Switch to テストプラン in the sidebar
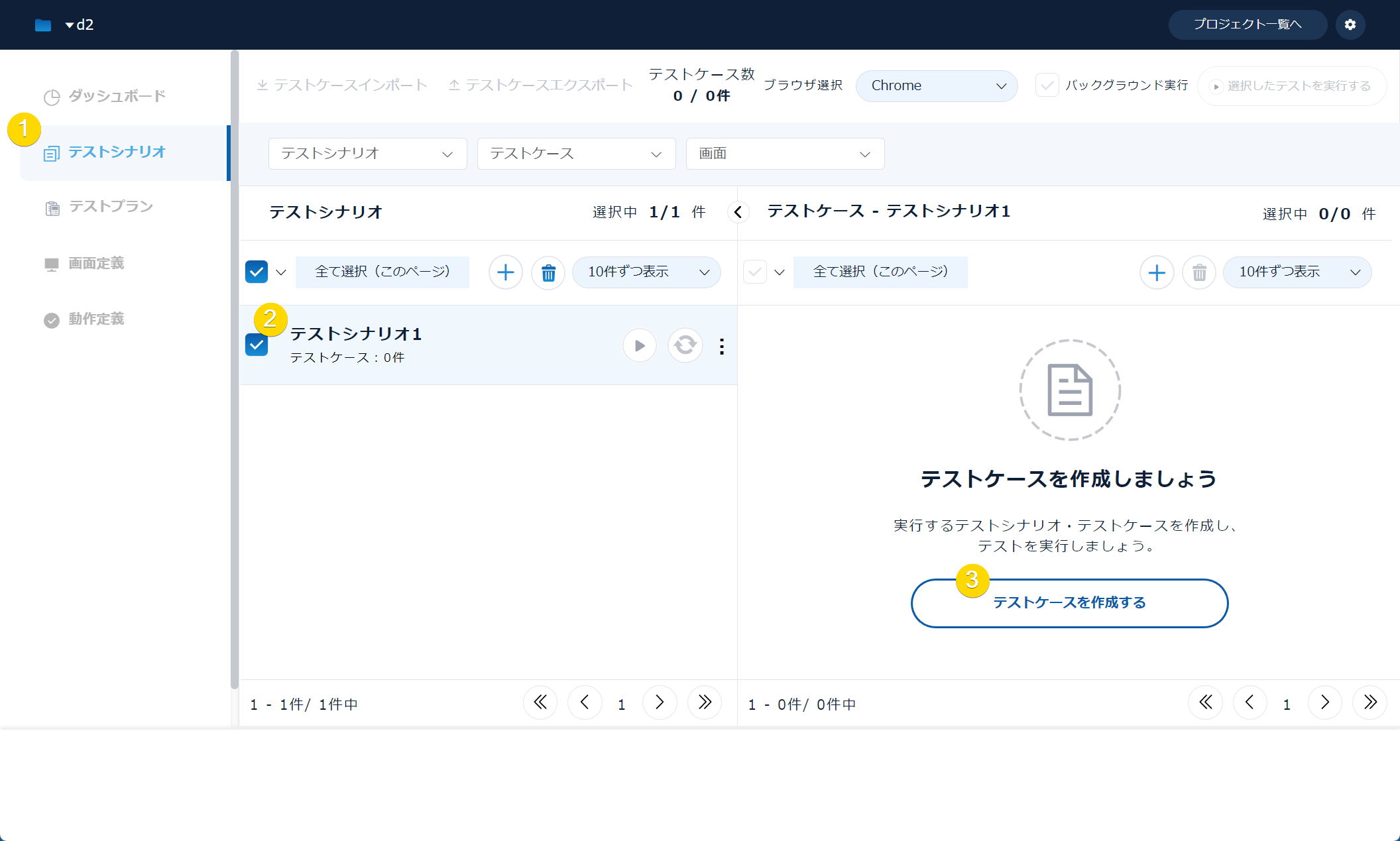Screen dimensions: 1400x841 pyautogui.click(x=111, y=207)
